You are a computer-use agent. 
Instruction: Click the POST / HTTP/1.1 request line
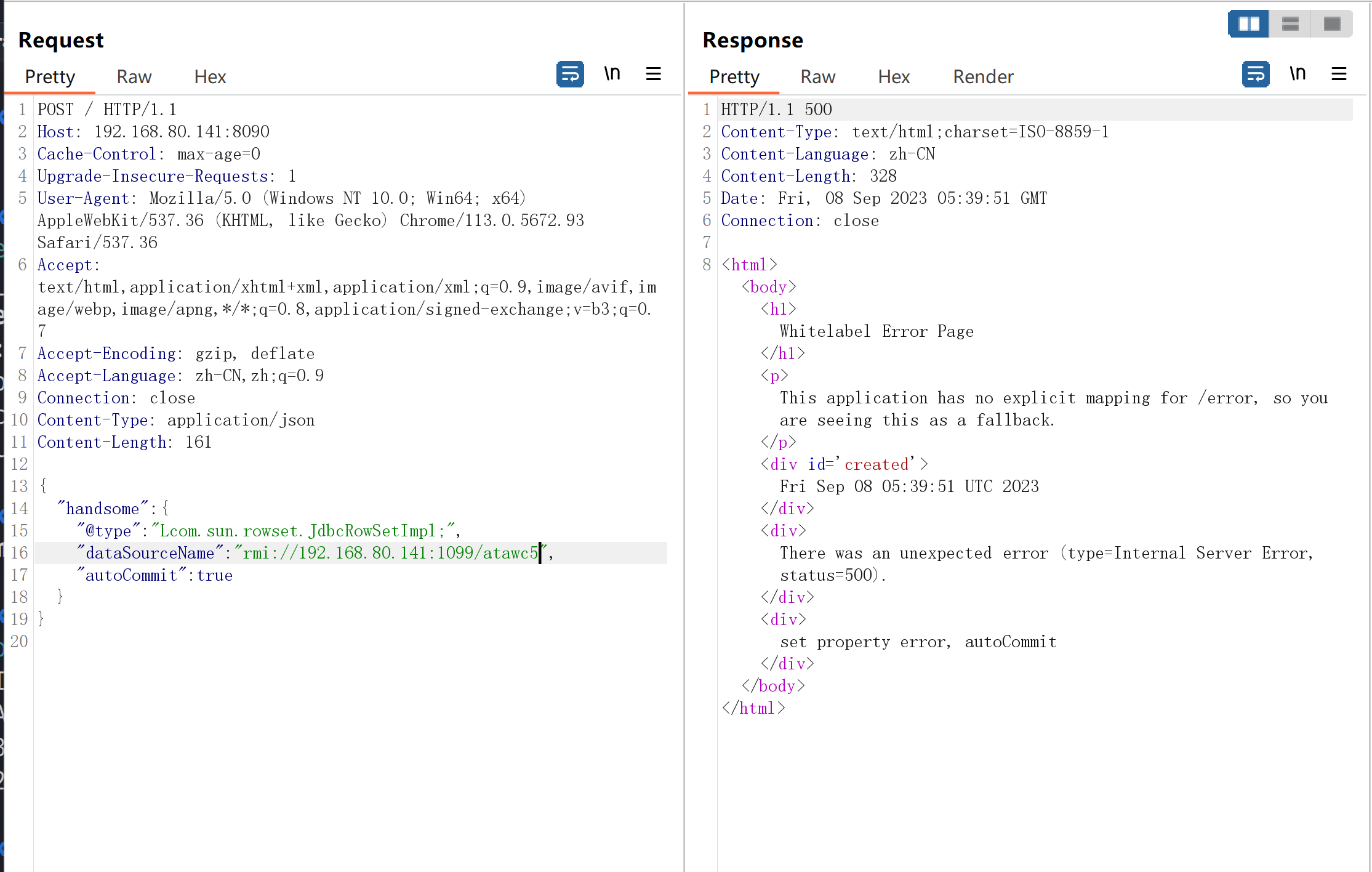[x=107, y=110]
